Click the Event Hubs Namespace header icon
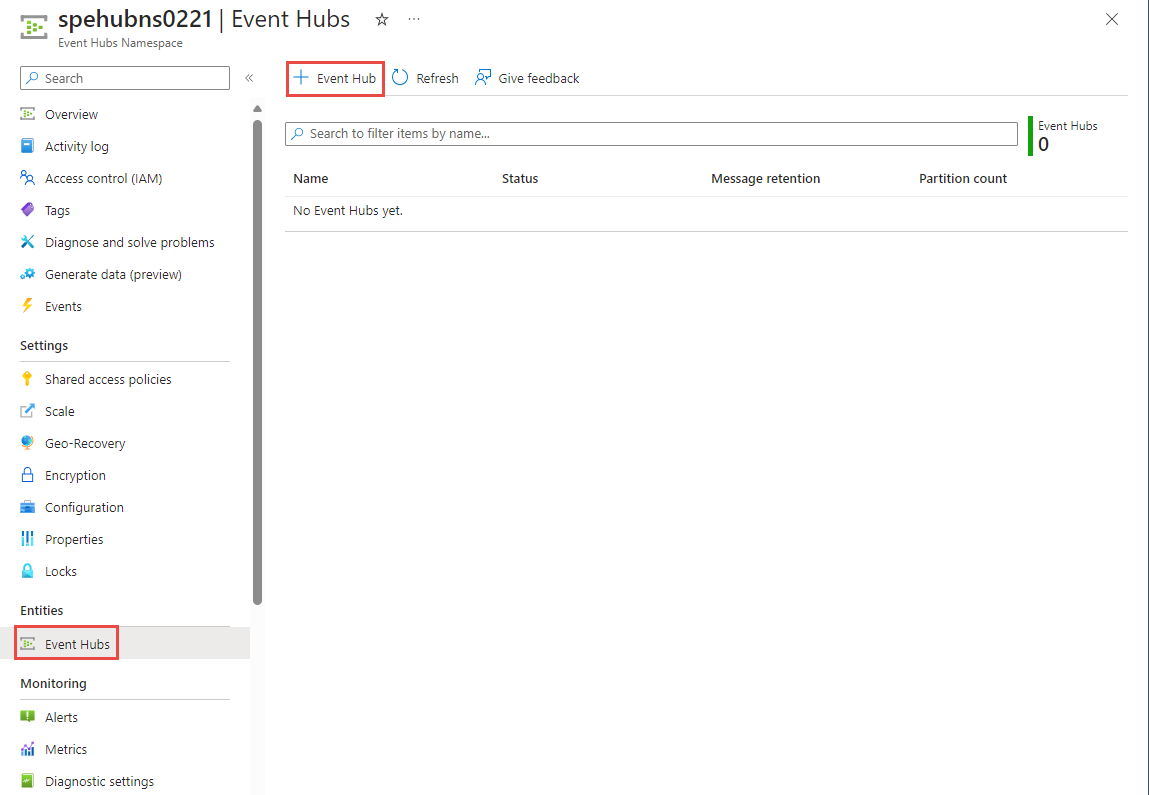 pos(34,28)
